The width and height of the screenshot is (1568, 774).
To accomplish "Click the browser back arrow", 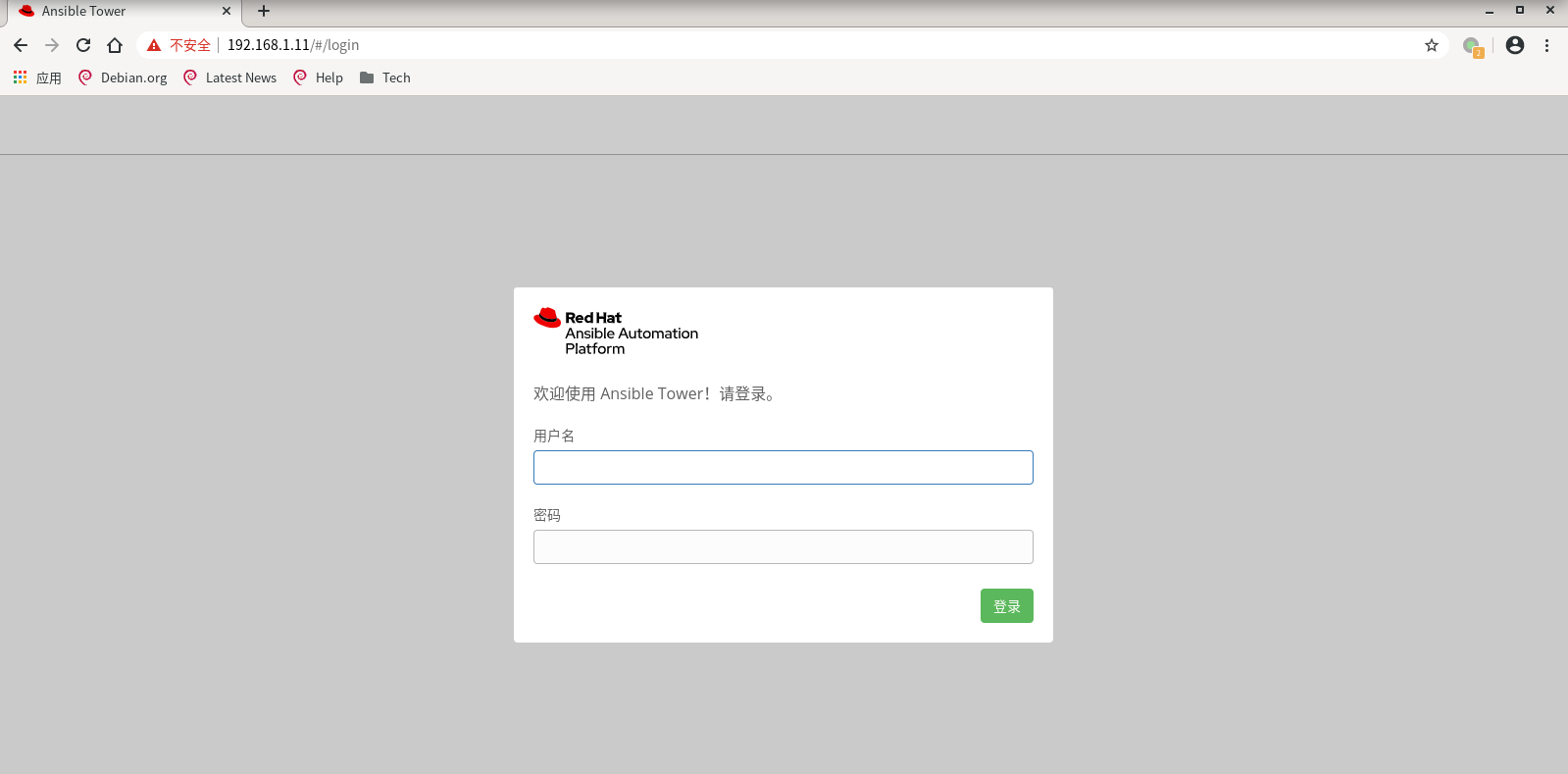I will (x=21, y=45).
